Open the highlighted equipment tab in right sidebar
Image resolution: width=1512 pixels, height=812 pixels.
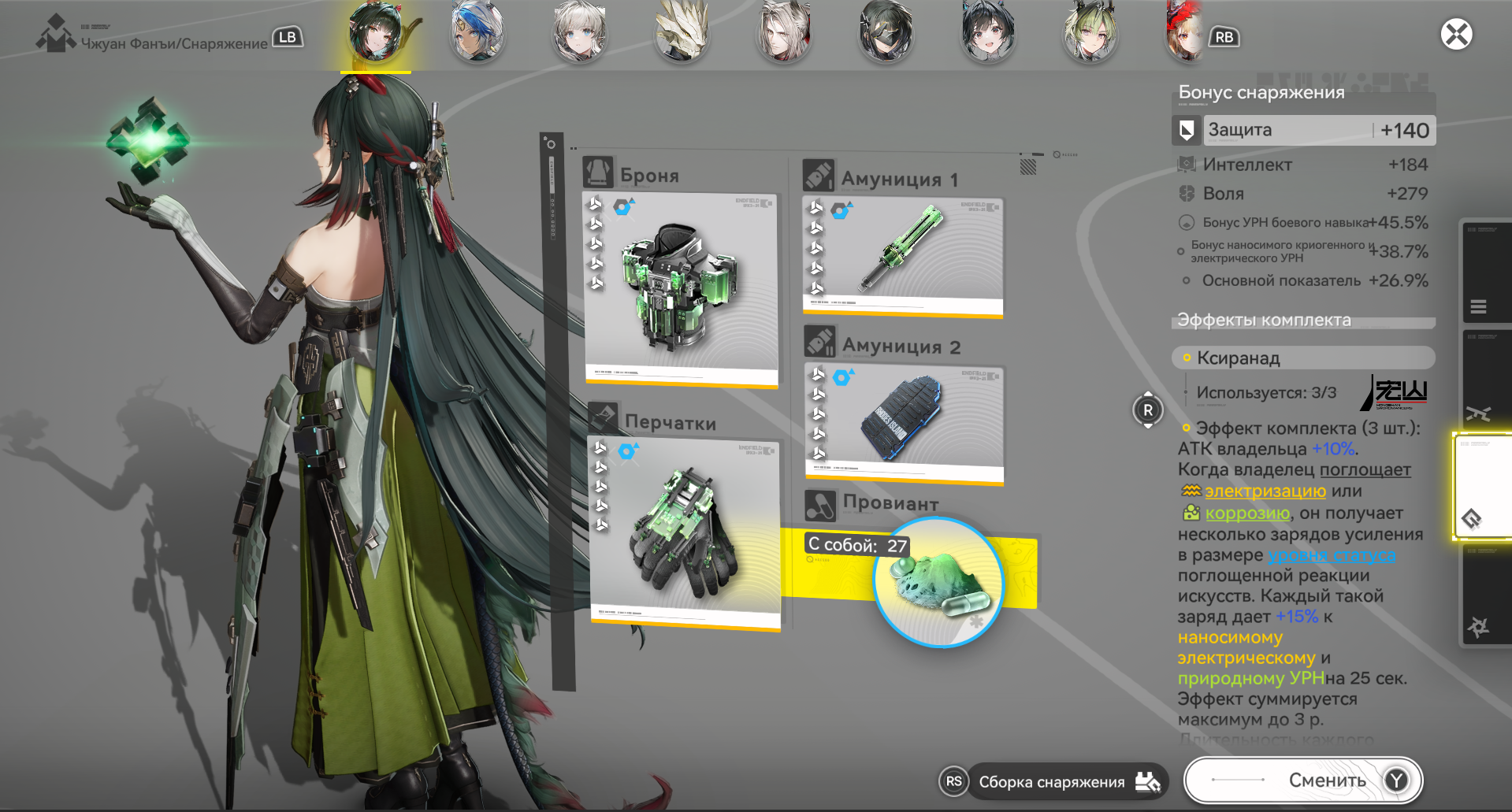click(1482, 486)
